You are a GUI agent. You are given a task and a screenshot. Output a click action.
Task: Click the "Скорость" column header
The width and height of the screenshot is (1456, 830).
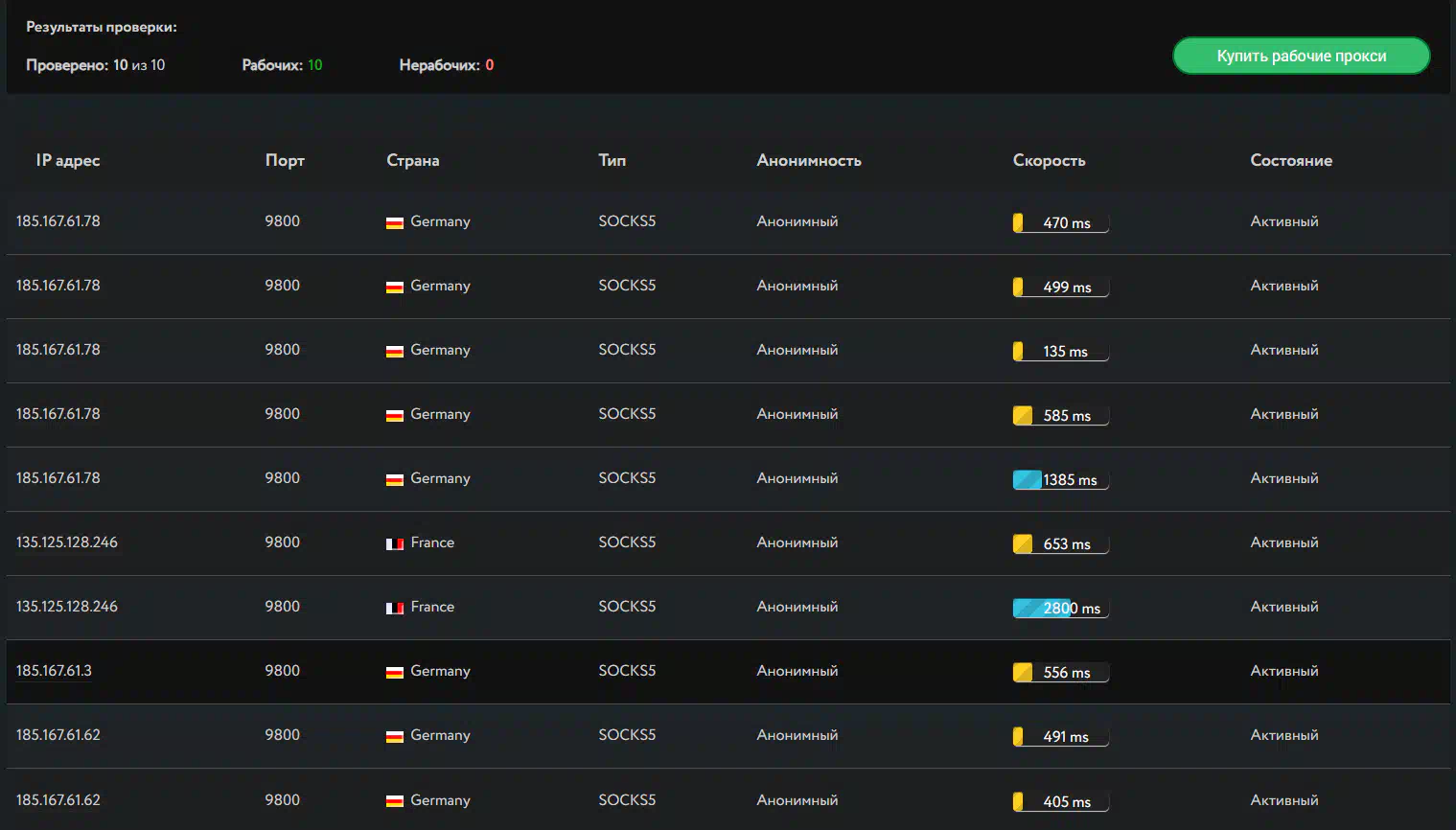(1050, 160)
